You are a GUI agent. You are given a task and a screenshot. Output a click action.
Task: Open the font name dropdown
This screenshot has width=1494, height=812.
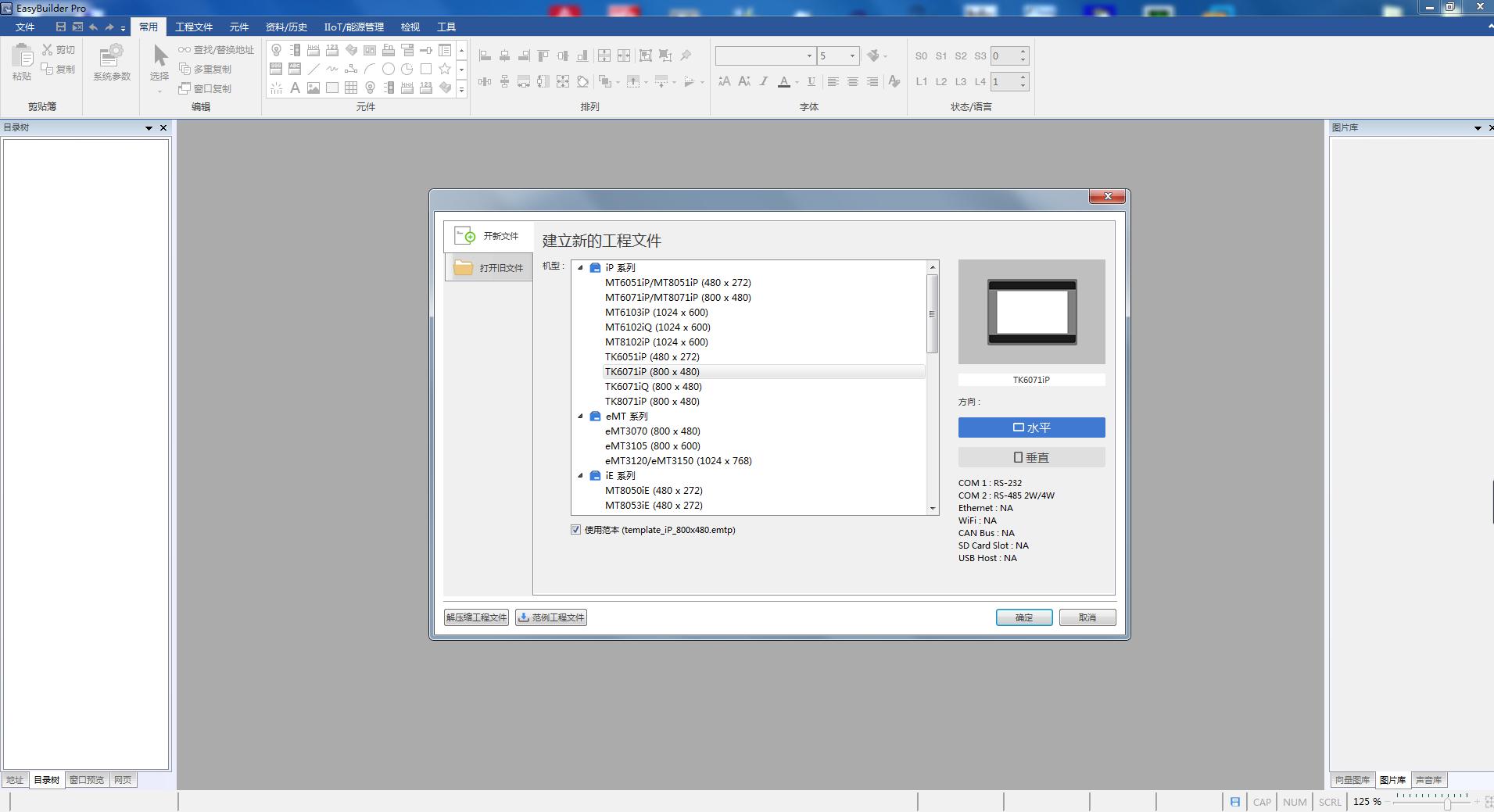tap(809, 55)
